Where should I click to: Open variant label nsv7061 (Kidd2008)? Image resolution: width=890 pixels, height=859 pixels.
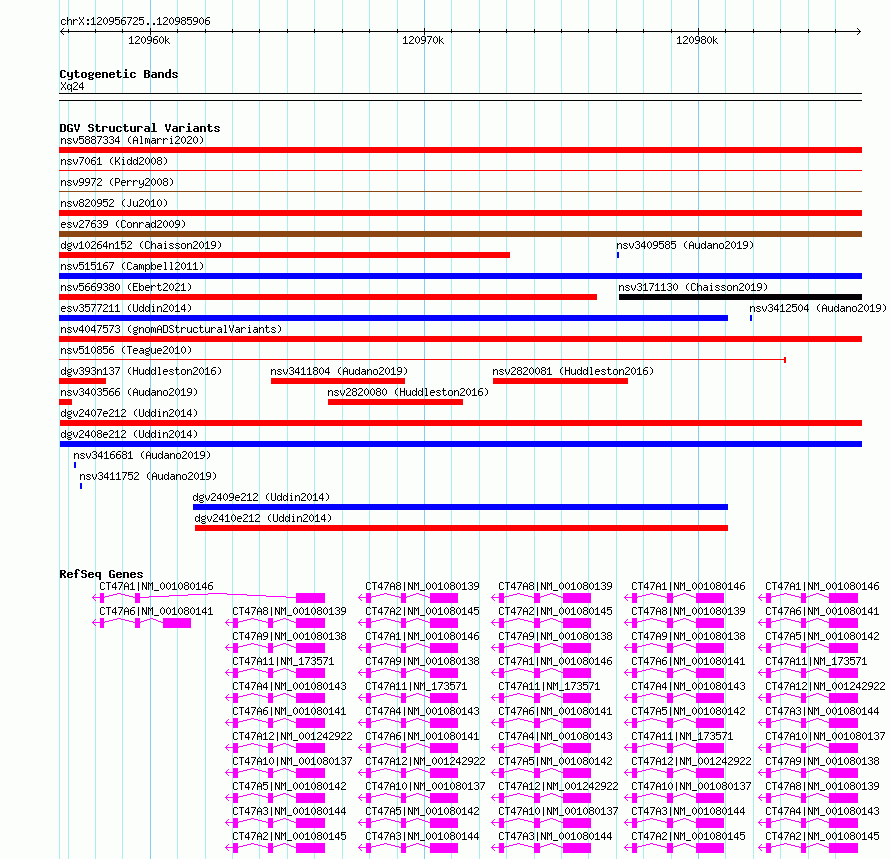114,161
